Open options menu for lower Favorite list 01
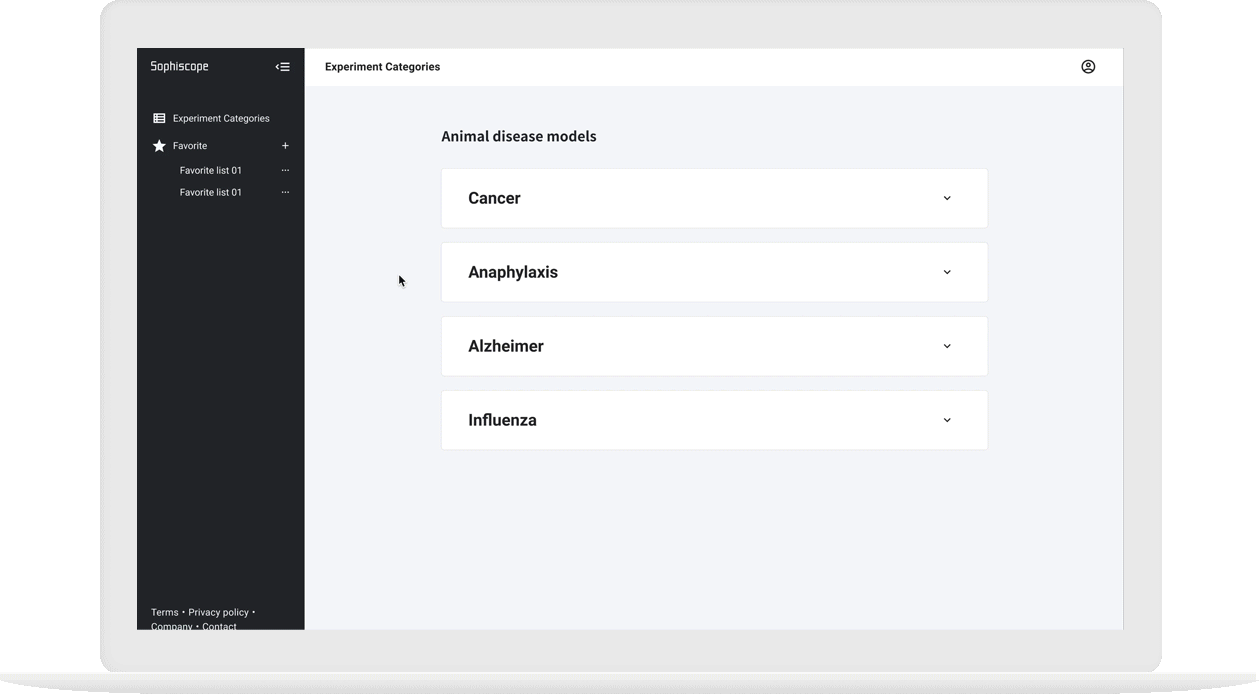1260x694 pixels. [x=285, y=192]
